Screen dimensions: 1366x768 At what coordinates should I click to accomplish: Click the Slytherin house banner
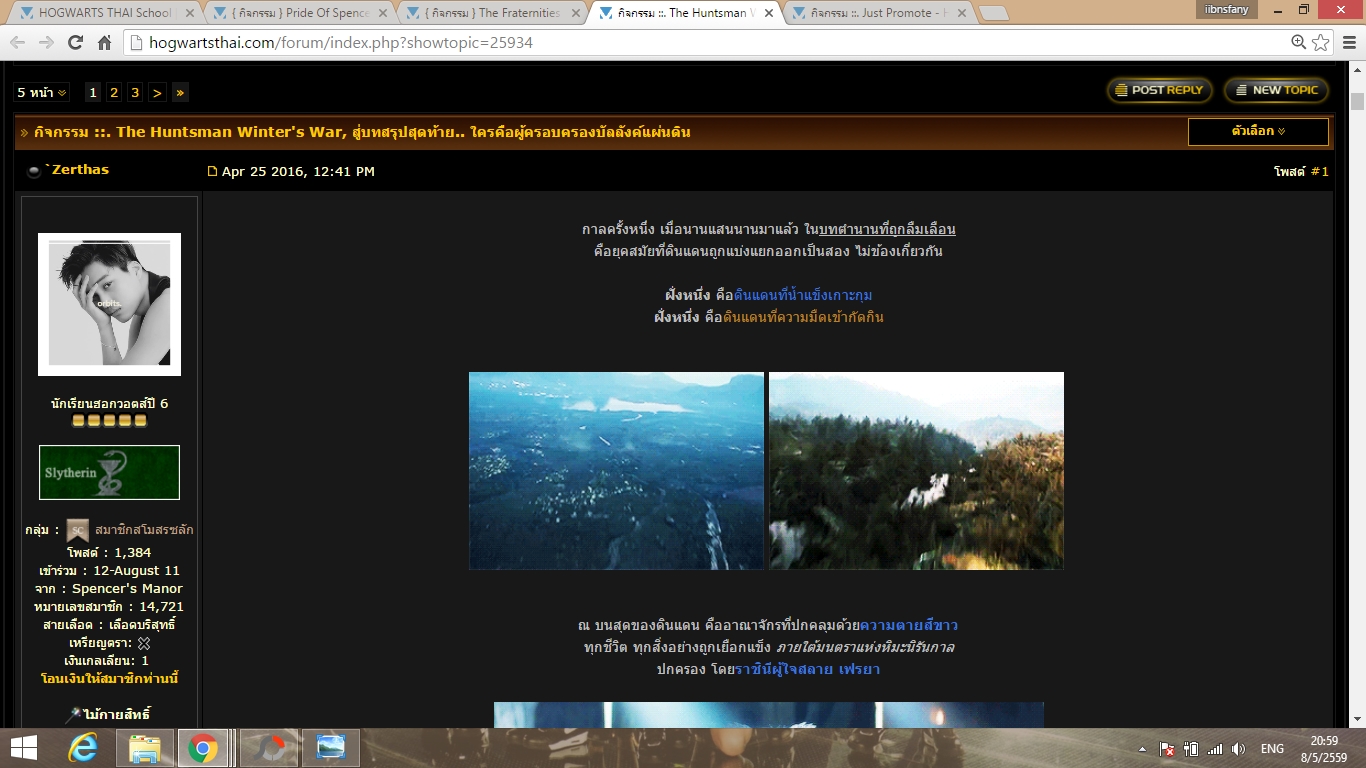click(109, 472)
